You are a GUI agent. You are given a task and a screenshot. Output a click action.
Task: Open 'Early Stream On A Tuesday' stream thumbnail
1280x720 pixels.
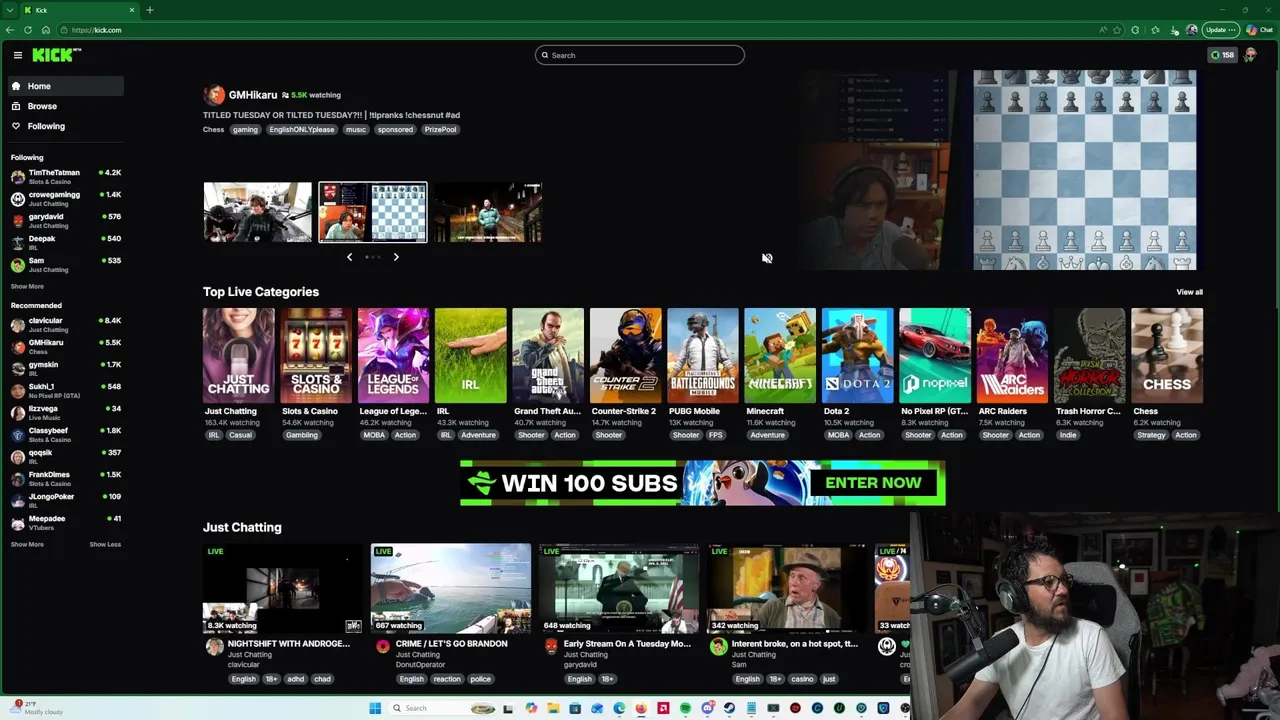click(619, 589)
